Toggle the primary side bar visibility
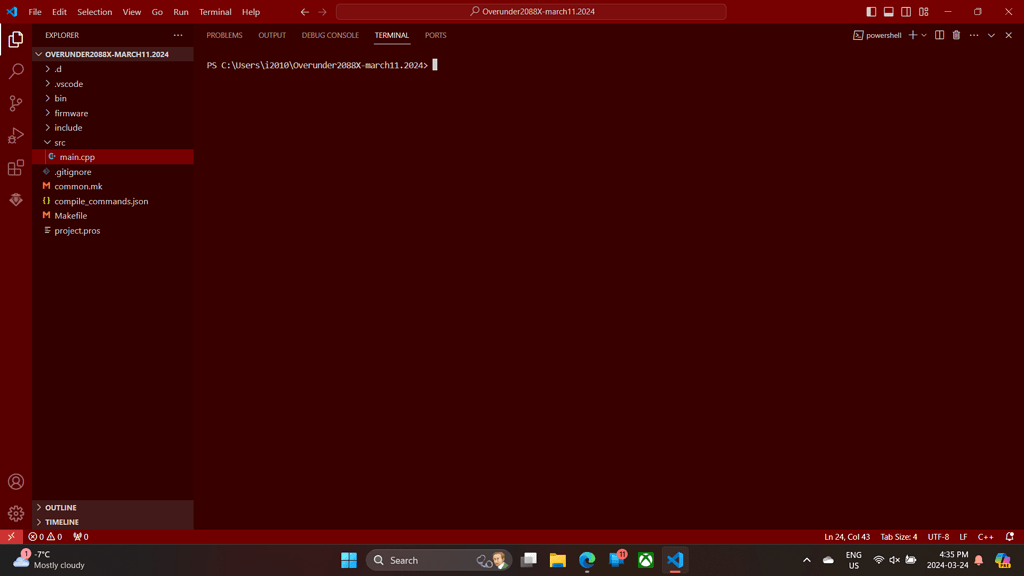Viewport: 1024px width, 576px height. click(871, 11)
